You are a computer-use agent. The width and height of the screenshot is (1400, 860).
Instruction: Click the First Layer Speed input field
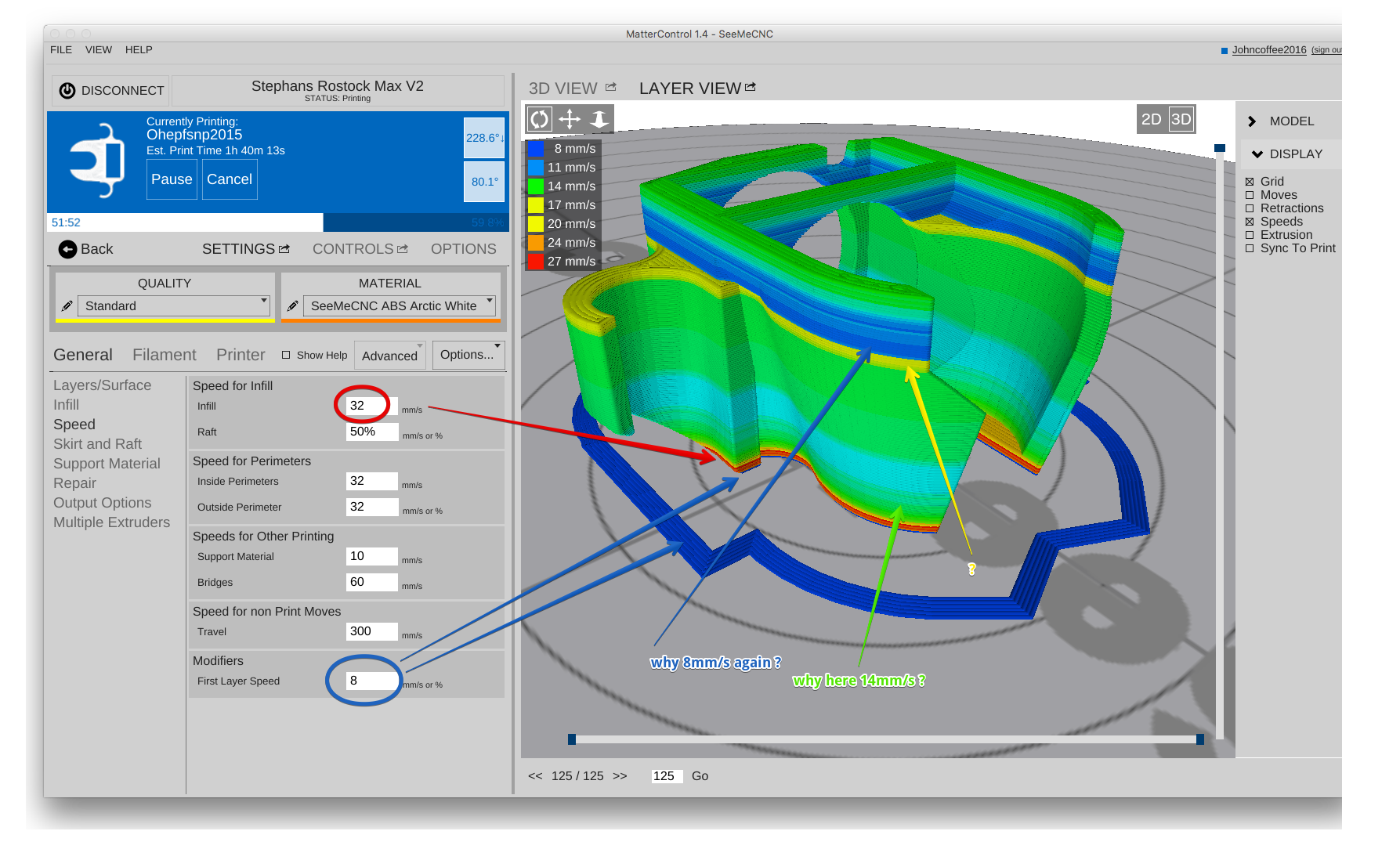click(x=371, y=681)
